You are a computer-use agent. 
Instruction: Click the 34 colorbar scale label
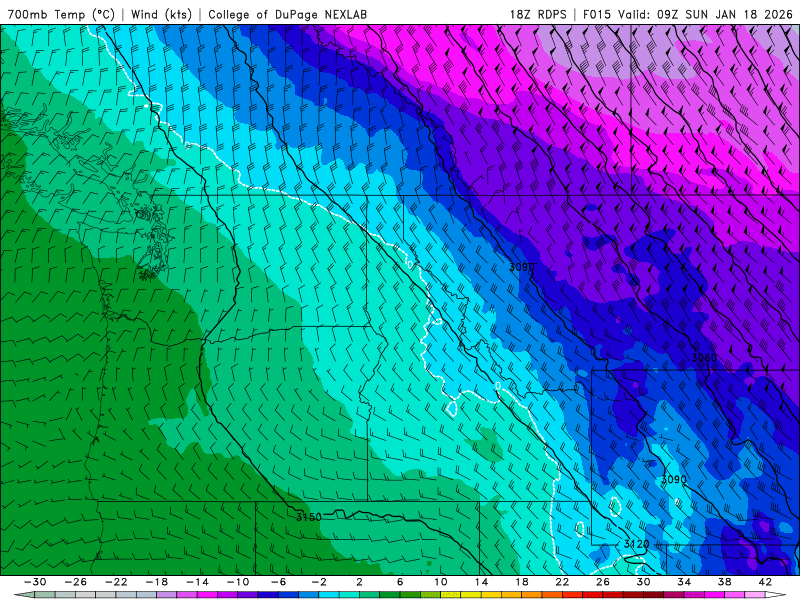pyautogui.click(x=684, y=582)
